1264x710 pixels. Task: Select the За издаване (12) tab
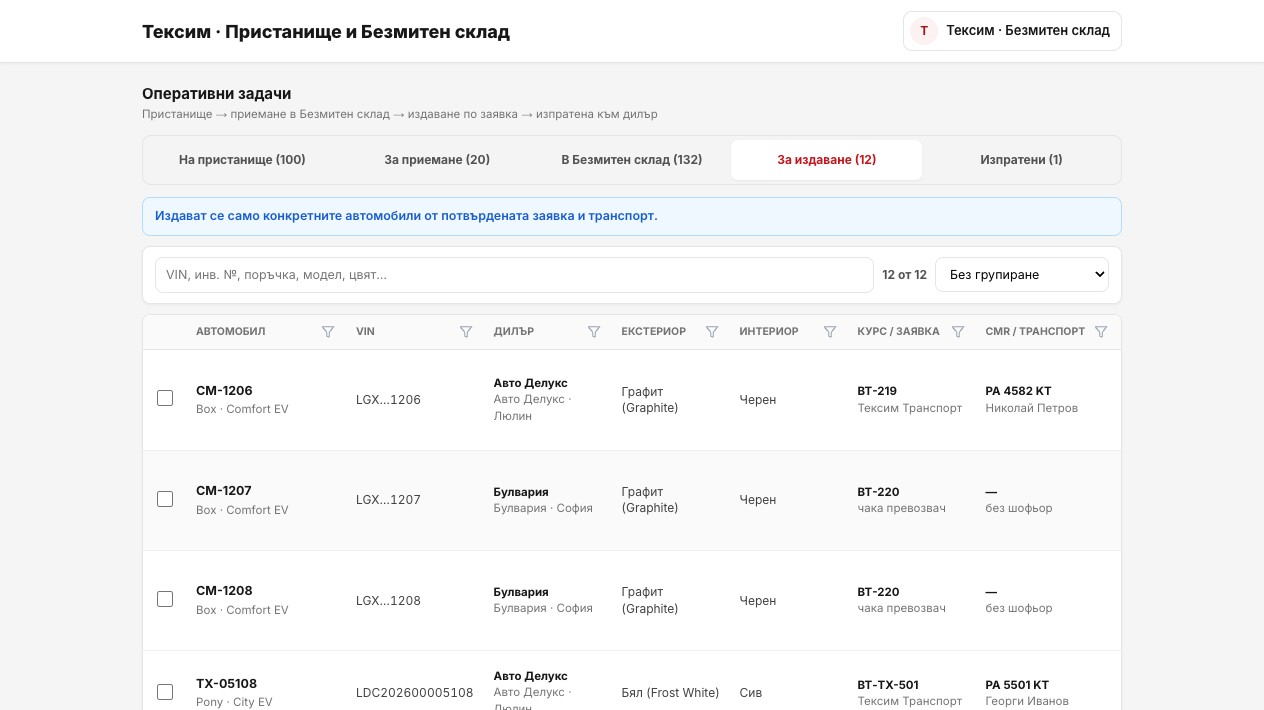pyautogui.click(x=827, y=160)
